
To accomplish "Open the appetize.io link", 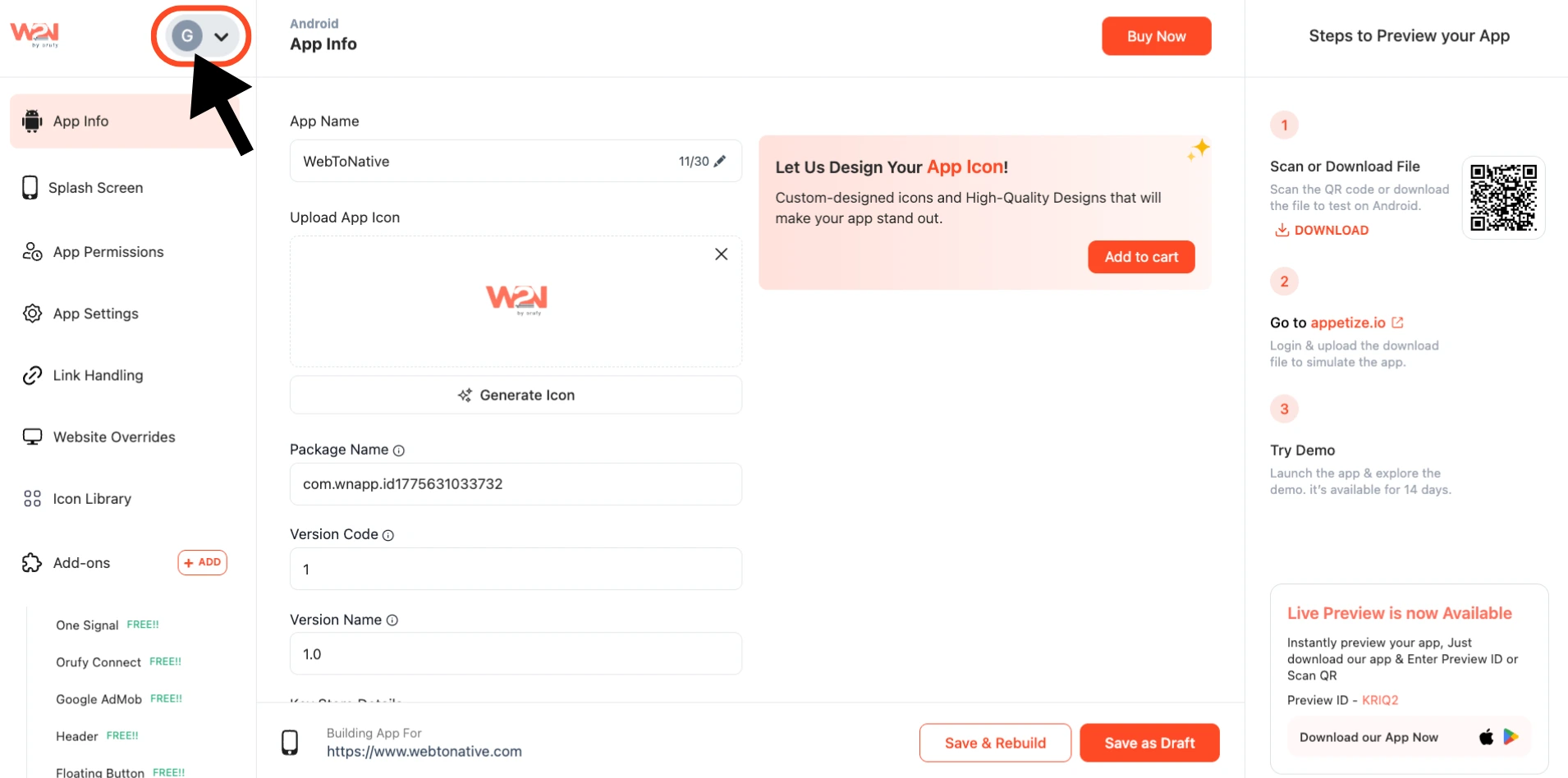I will point(1348,323).
